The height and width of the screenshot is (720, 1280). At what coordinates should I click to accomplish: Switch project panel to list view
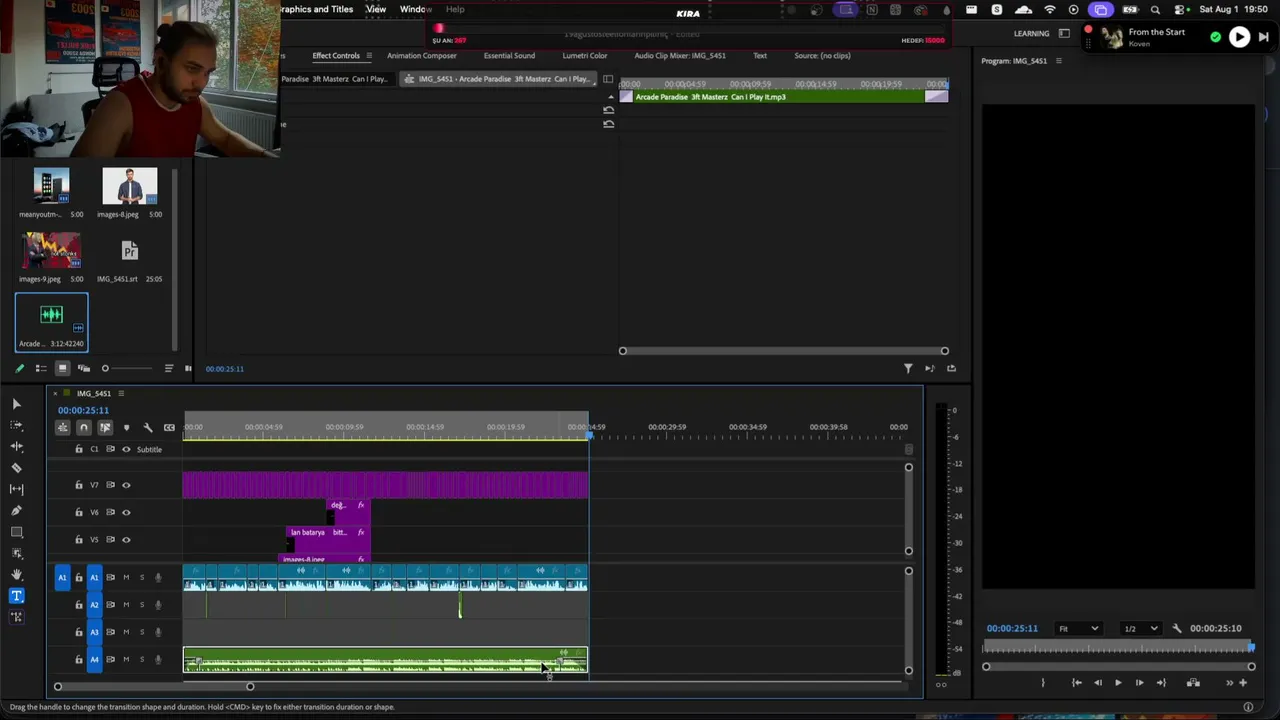tap(41, 369)
